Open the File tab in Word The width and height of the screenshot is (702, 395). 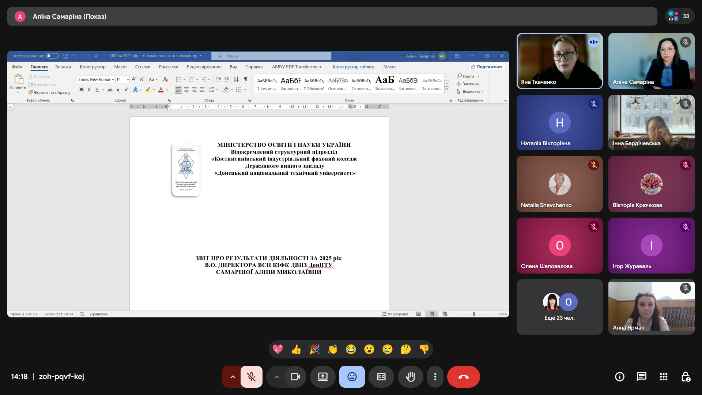tap(17, 67)
